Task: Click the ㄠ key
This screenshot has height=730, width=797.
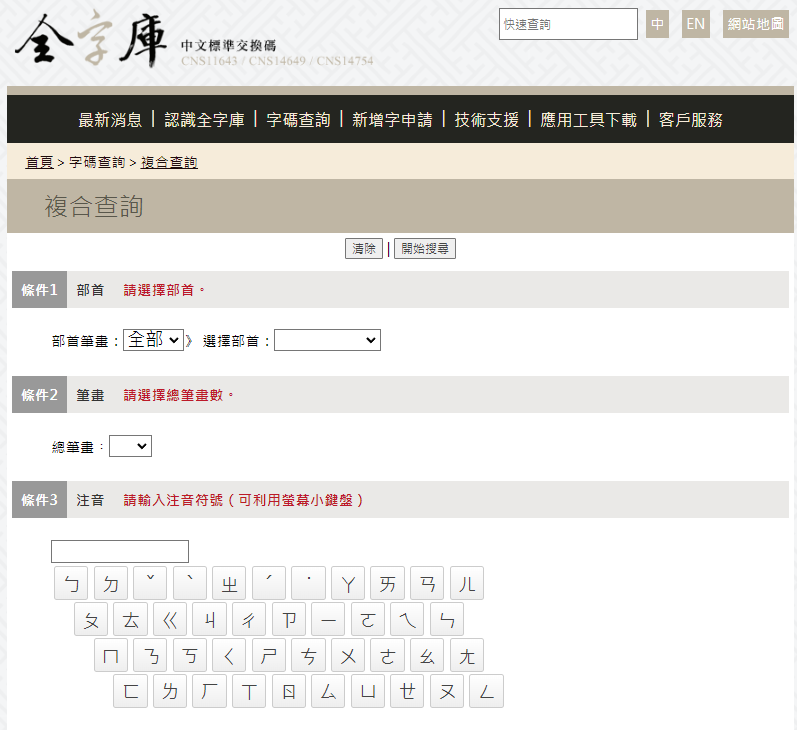Action: click(x=427, y=655)
